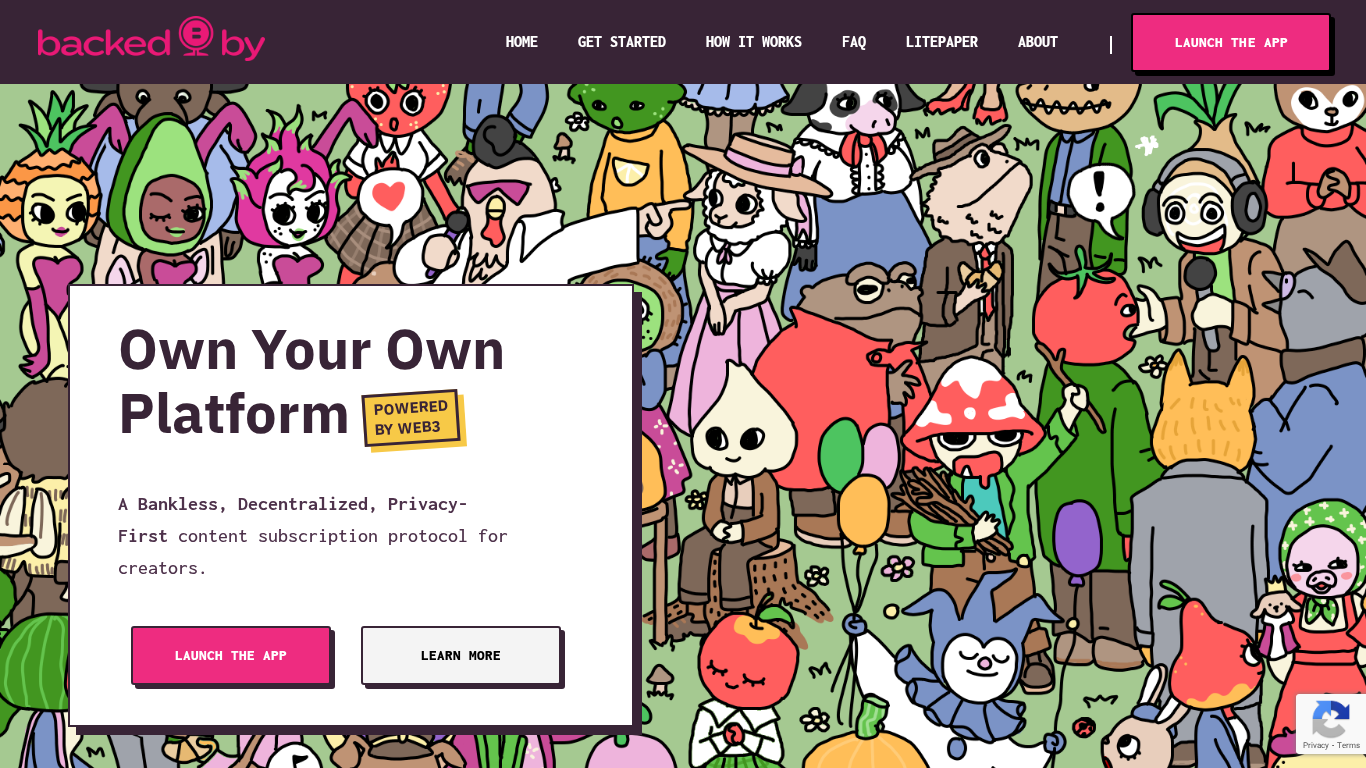This screenshot has height=768, width=1366.
Task: Open the Litepaper link
Action: (x=942, y=42)
